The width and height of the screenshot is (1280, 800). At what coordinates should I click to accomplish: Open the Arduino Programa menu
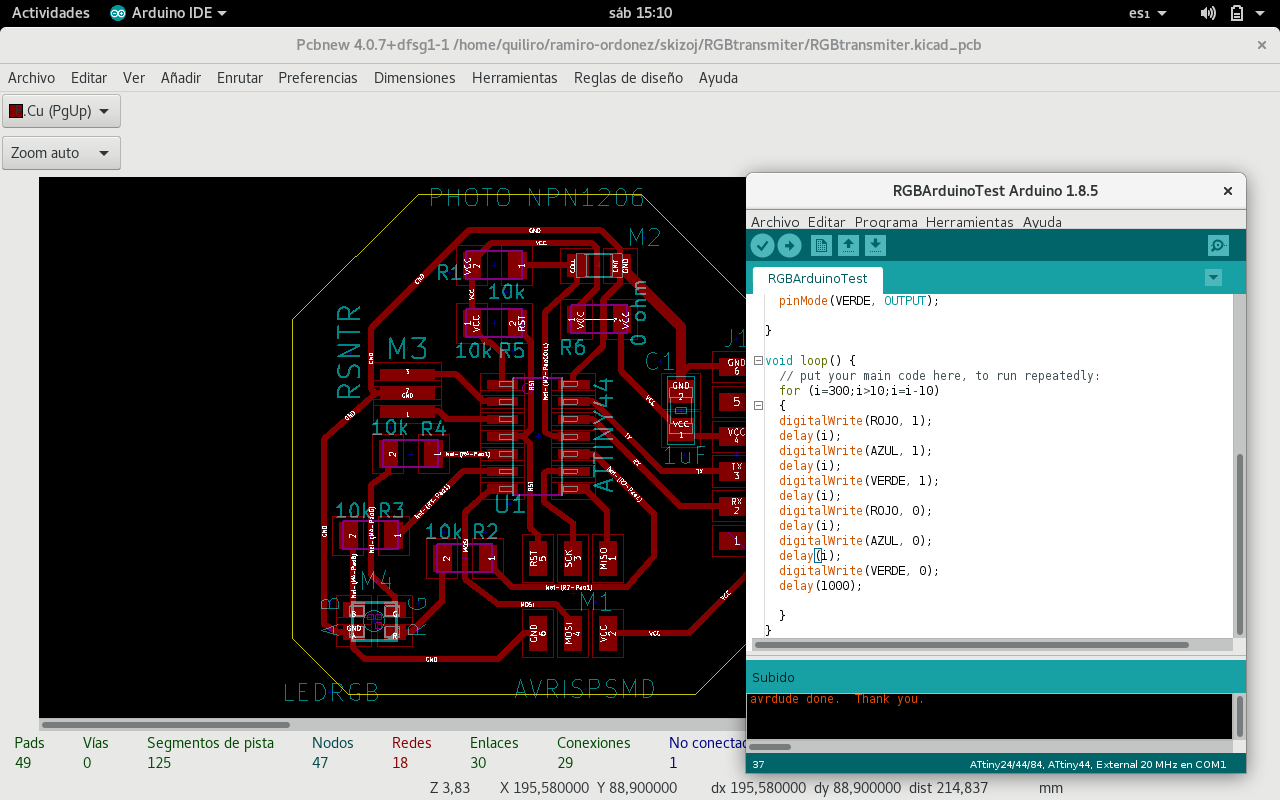(886, 222)
